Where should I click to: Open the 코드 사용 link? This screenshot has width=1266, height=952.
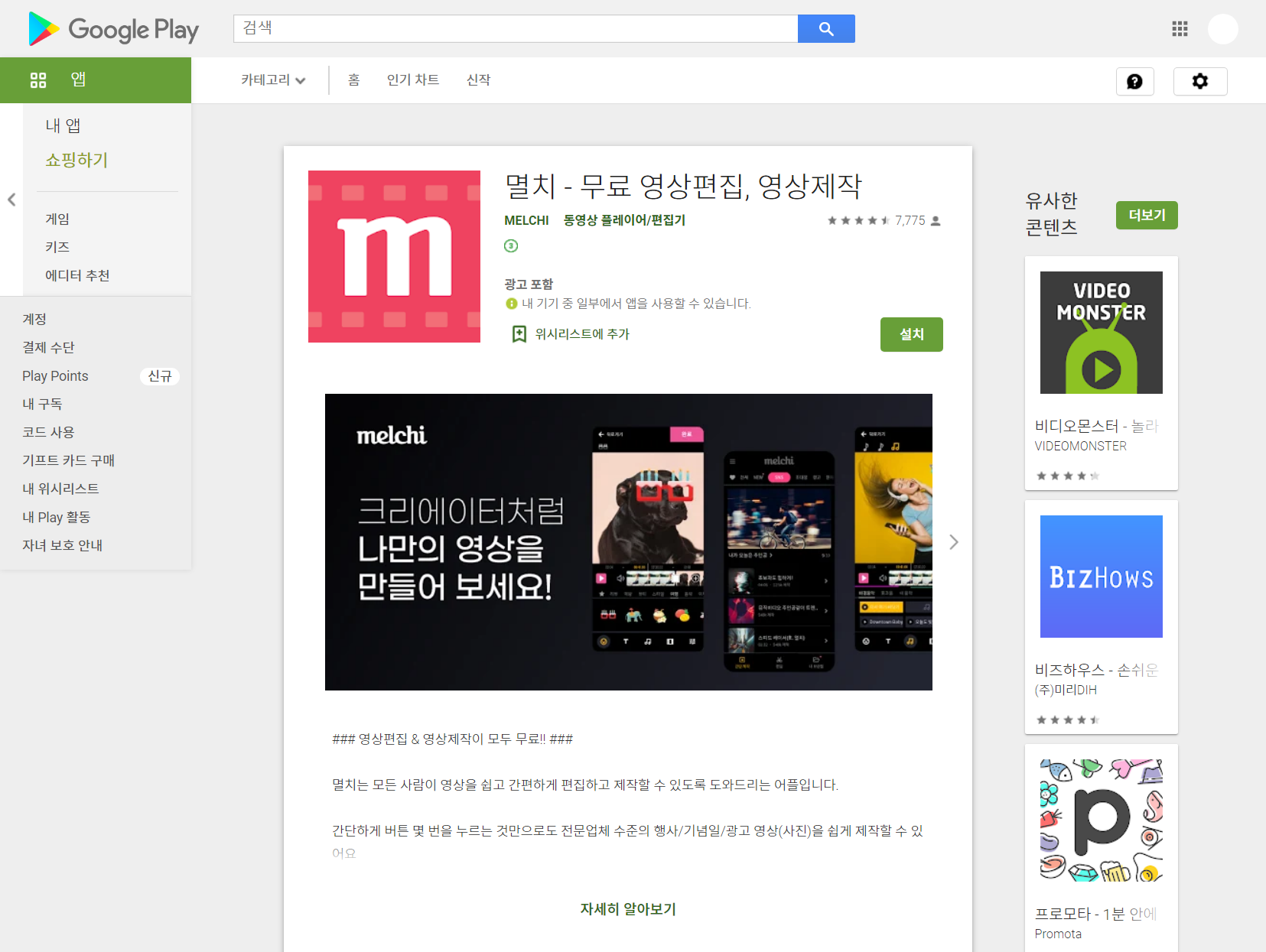click(x=48, y=432)
